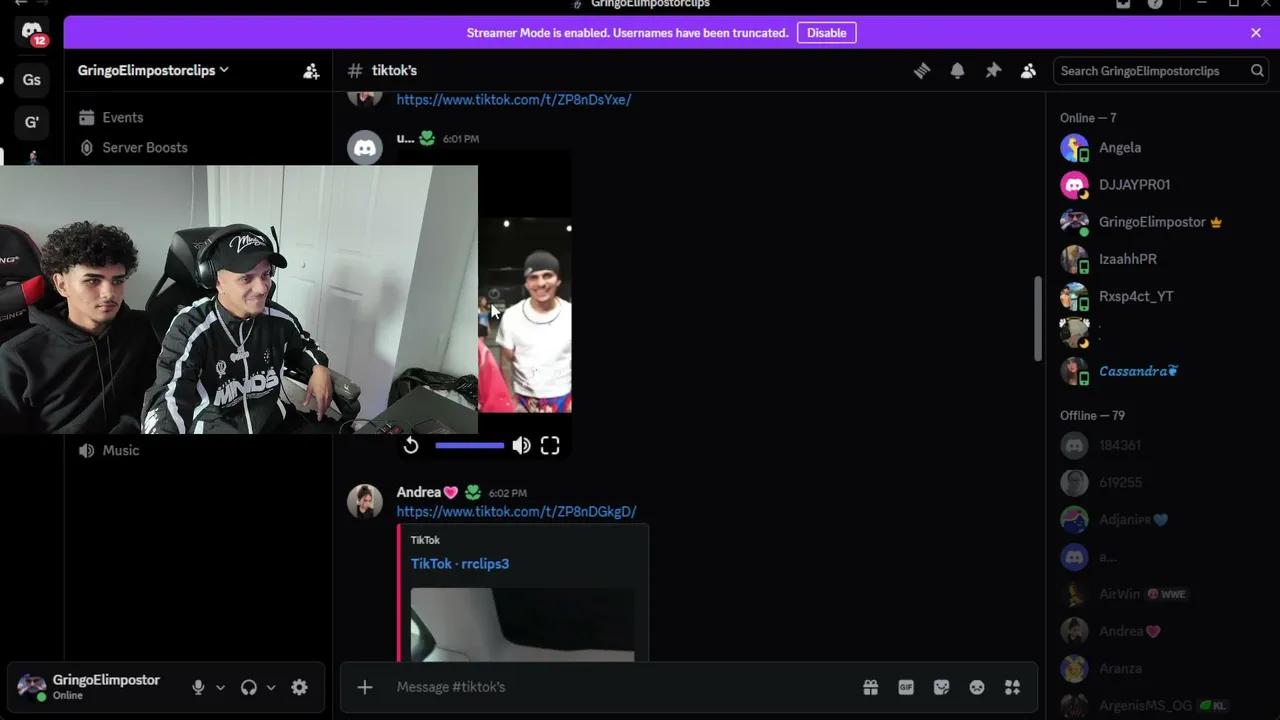Click the Events calendar icon
Image resolution: width=1280 pixels, height=720 pixels.
pyautogui.click(x=87, y=118)
